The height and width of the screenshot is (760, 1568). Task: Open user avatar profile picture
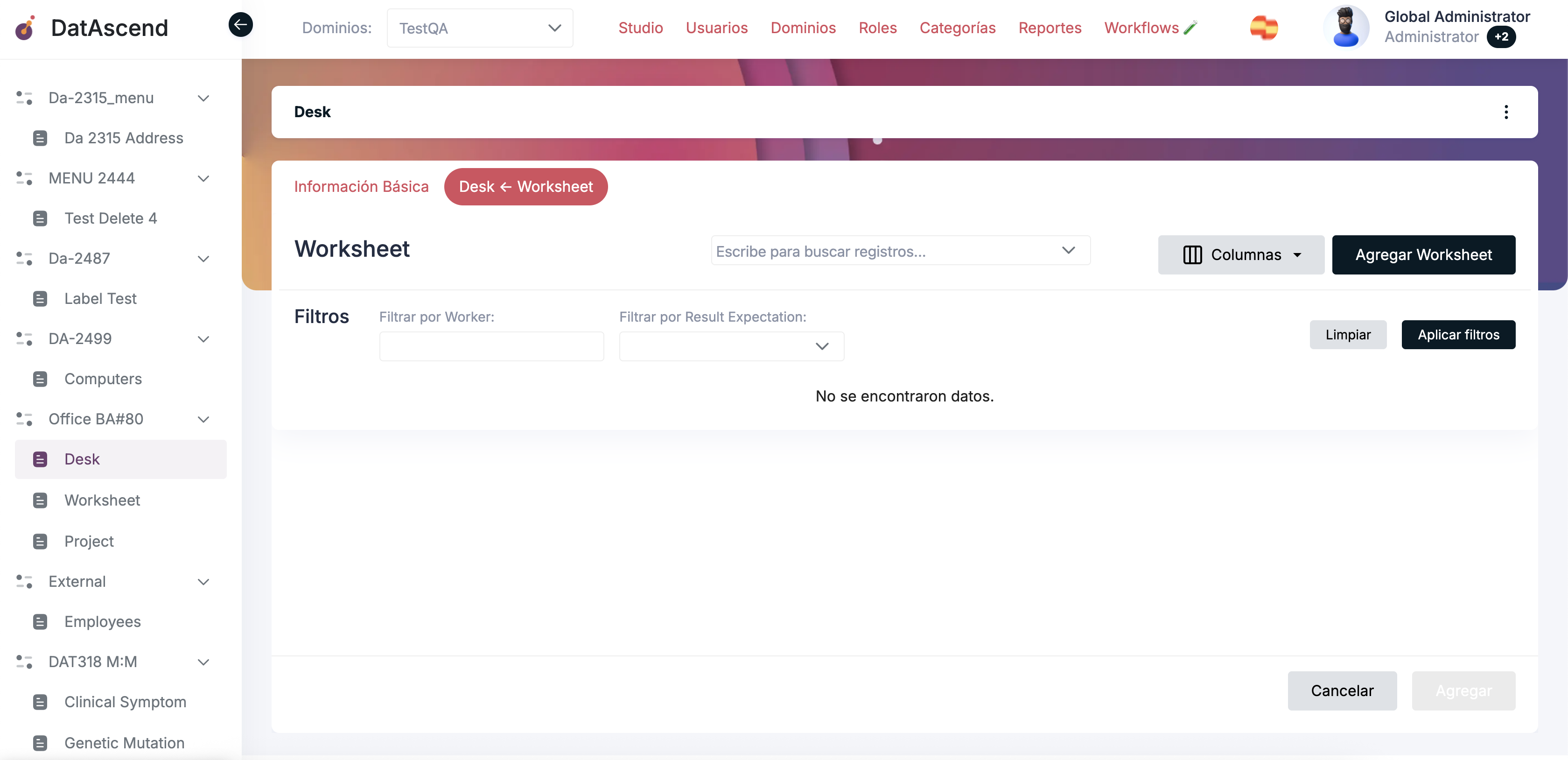1346,28
